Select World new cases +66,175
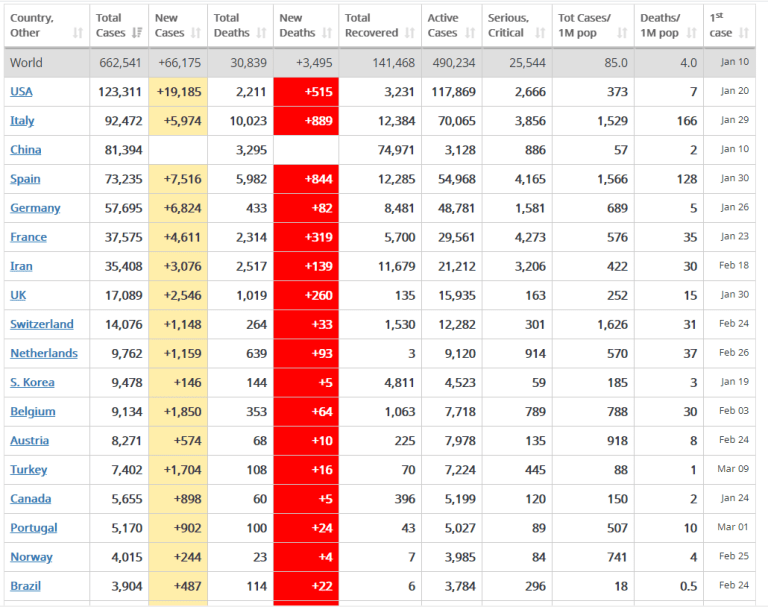The height and width of the screenshot is (607, 768). pyautogui.click(x=180, y=63)
